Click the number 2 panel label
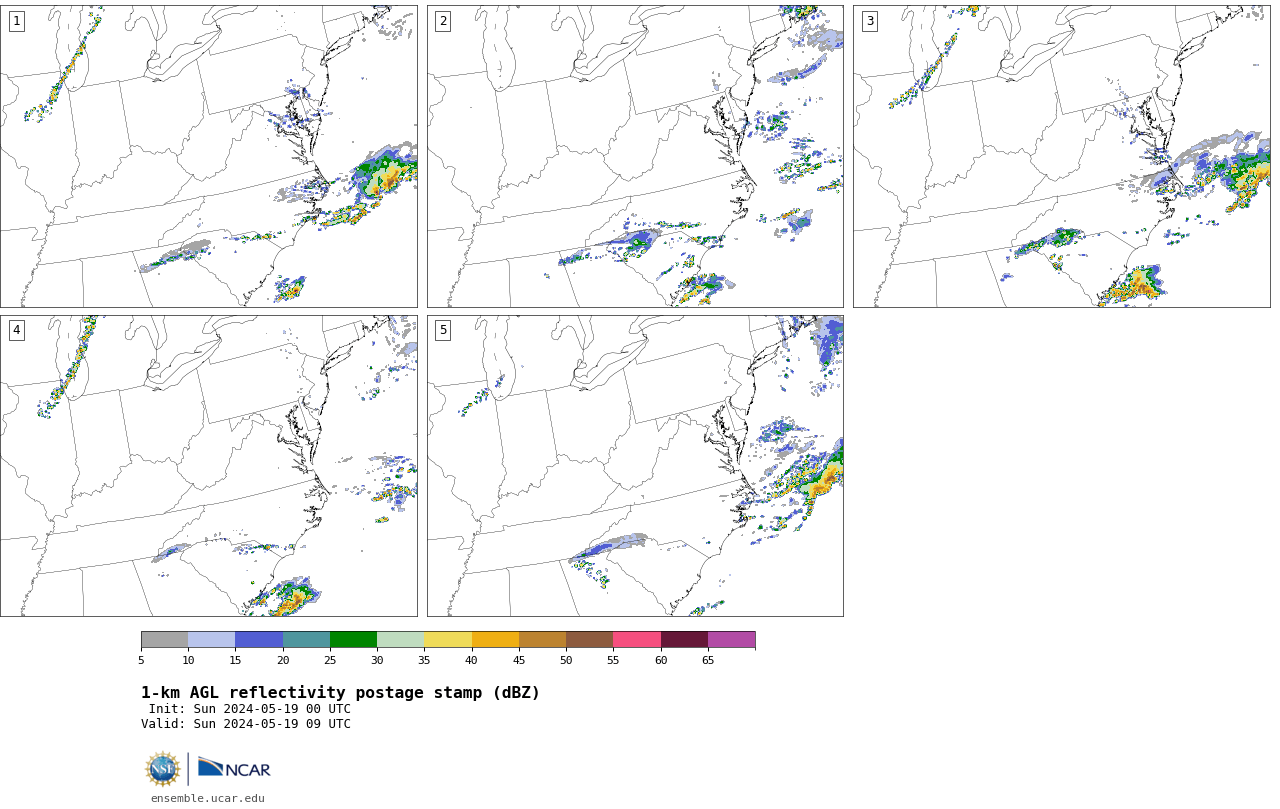Screen dimensions: 1280x809 pos(443,21)
